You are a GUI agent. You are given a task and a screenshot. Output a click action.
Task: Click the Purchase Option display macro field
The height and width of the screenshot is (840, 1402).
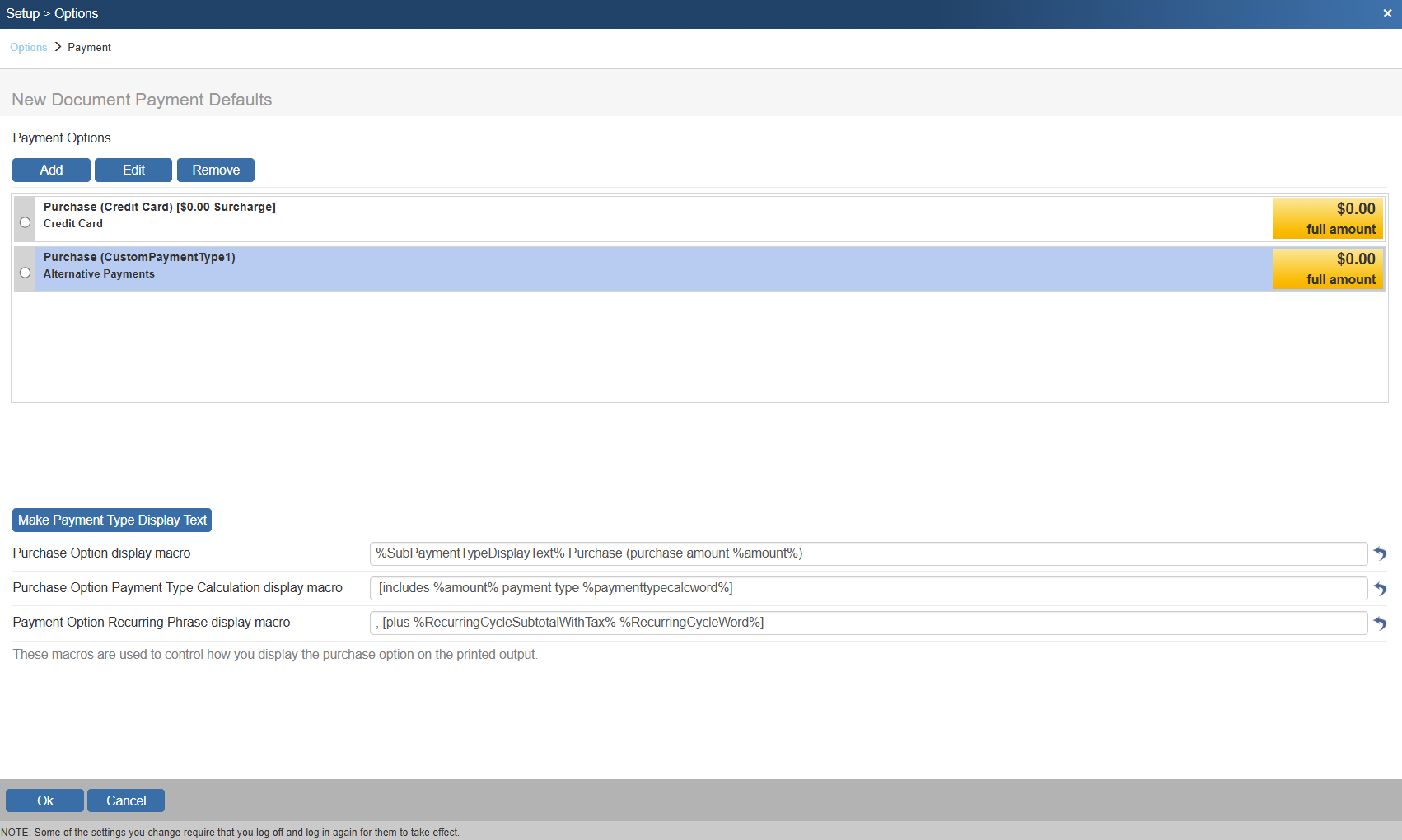(x=868, y=553)
